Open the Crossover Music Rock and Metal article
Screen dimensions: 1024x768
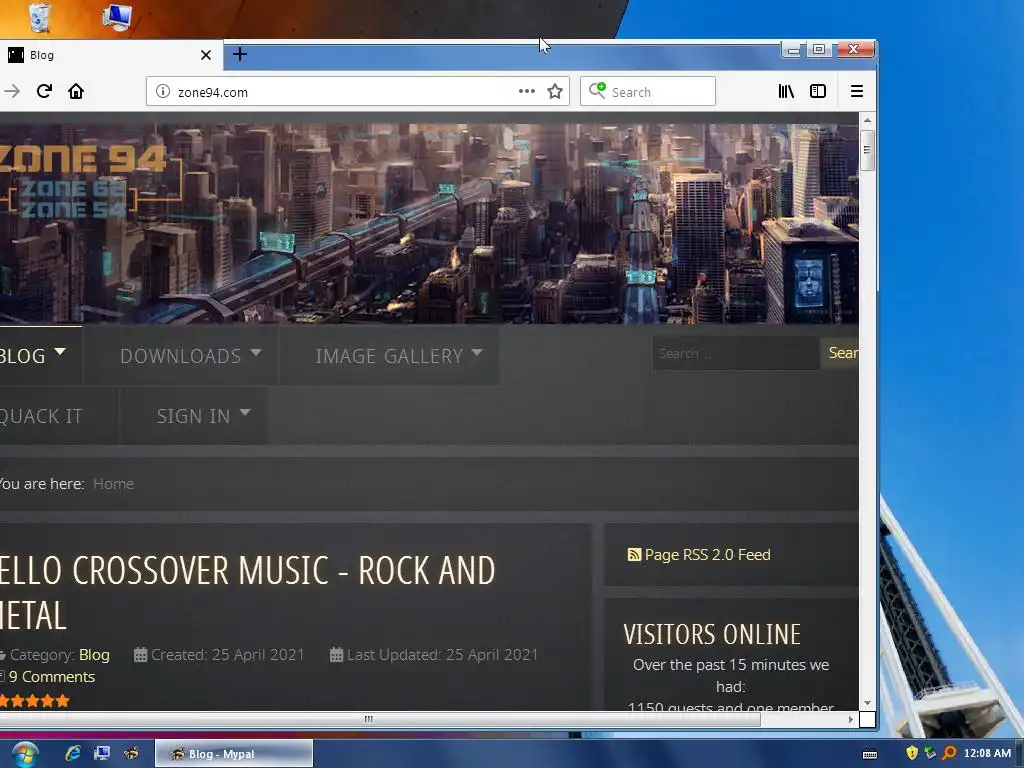coord(248,592)
